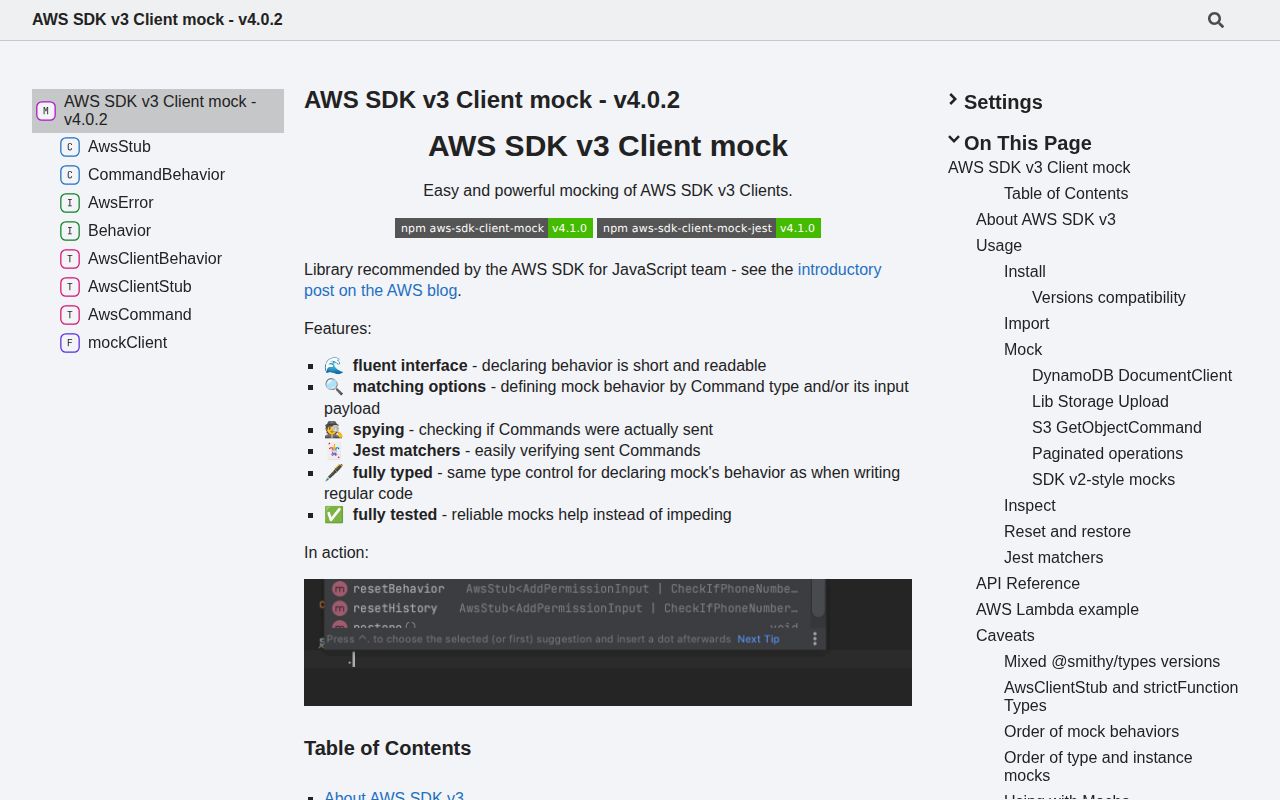Click the class icon next to AwsStub
1280x800 pixels.
point(70,147)
